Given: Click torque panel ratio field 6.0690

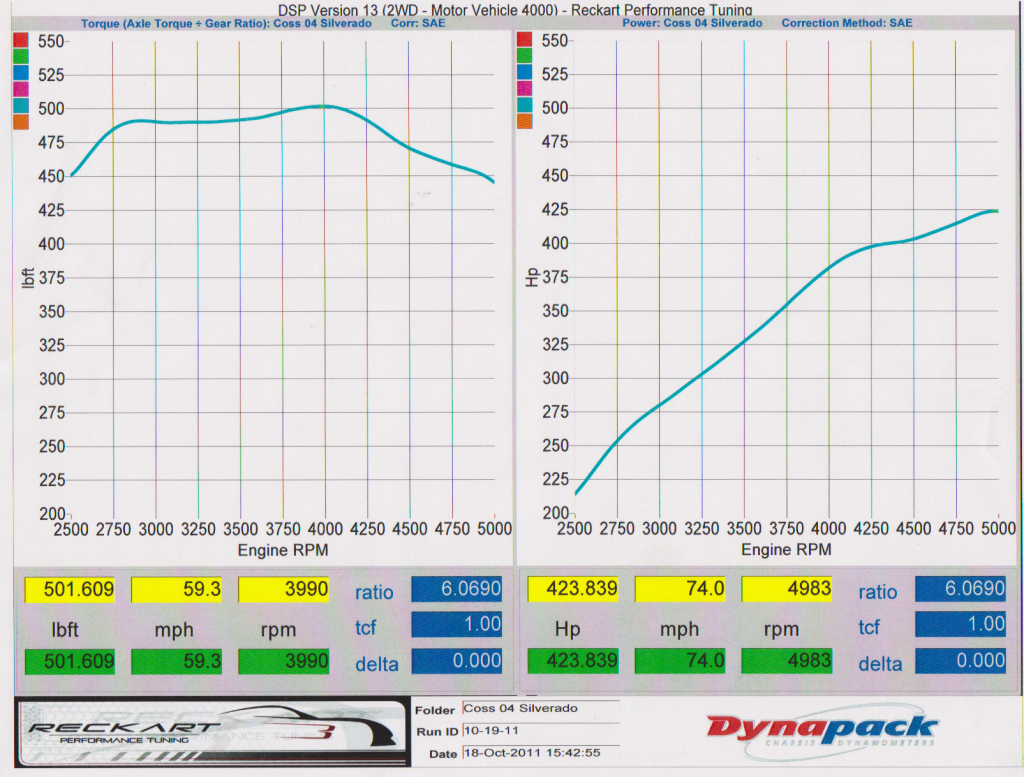Looking at the screenshot, I should (456, 589).
